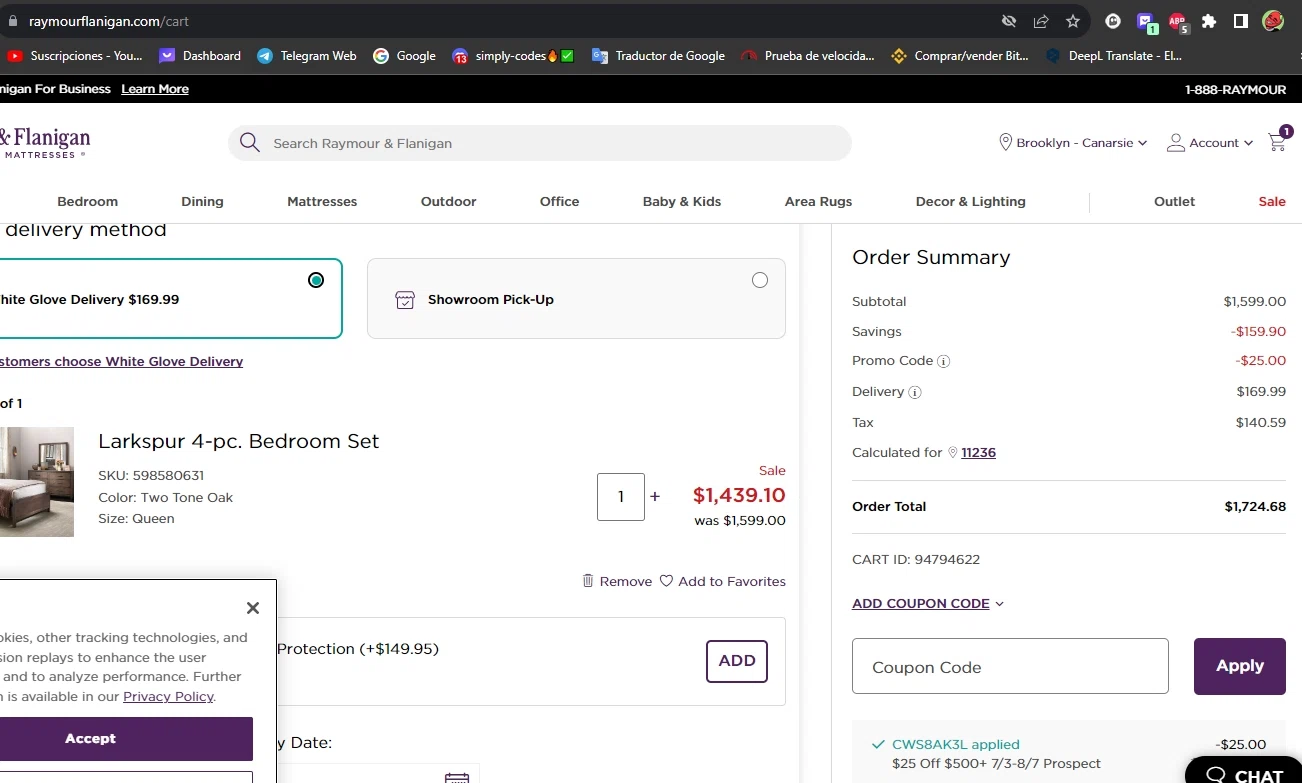The width and height of the screenshot is (1302, 783).
Task: Click the CHAT bubble button
Action: [1244, 770]
